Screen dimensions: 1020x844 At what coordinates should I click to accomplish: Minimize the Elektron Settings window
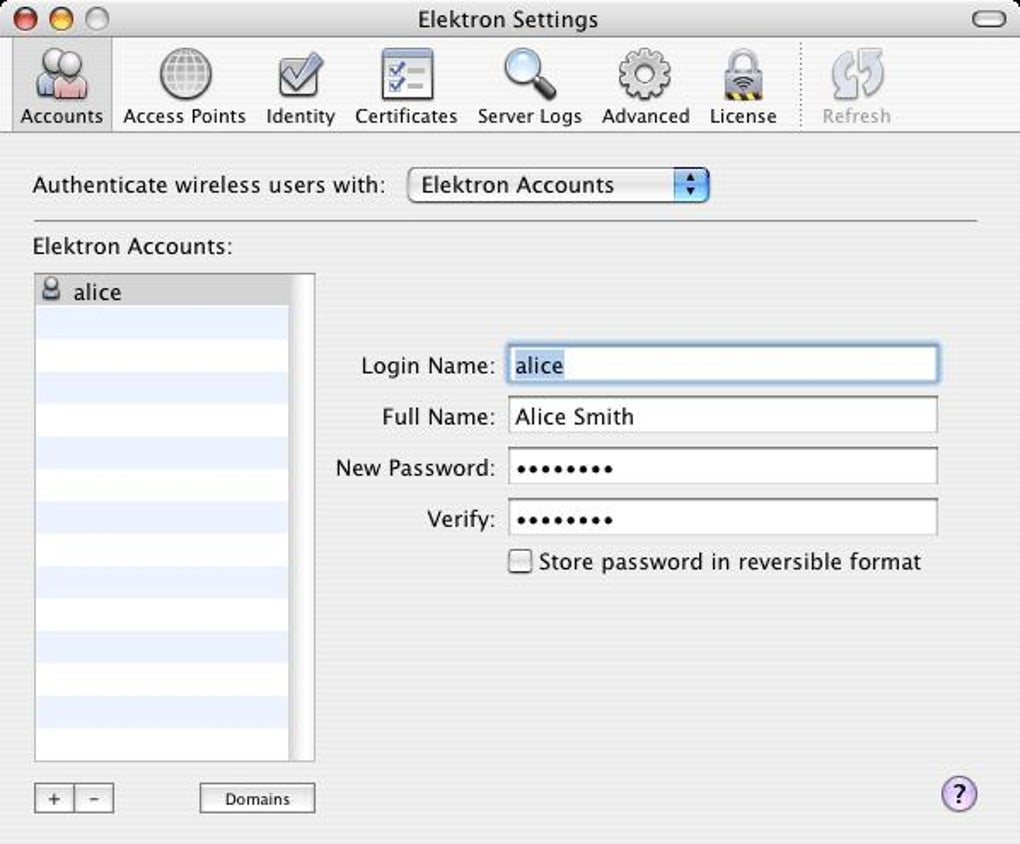[62, 19]
